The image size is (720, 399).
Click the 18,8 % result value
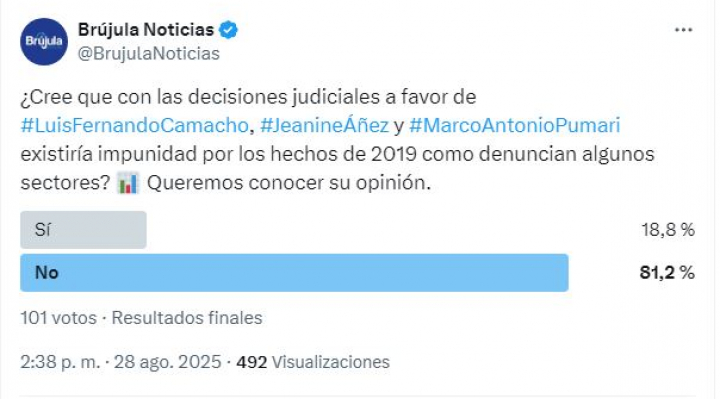668,230
